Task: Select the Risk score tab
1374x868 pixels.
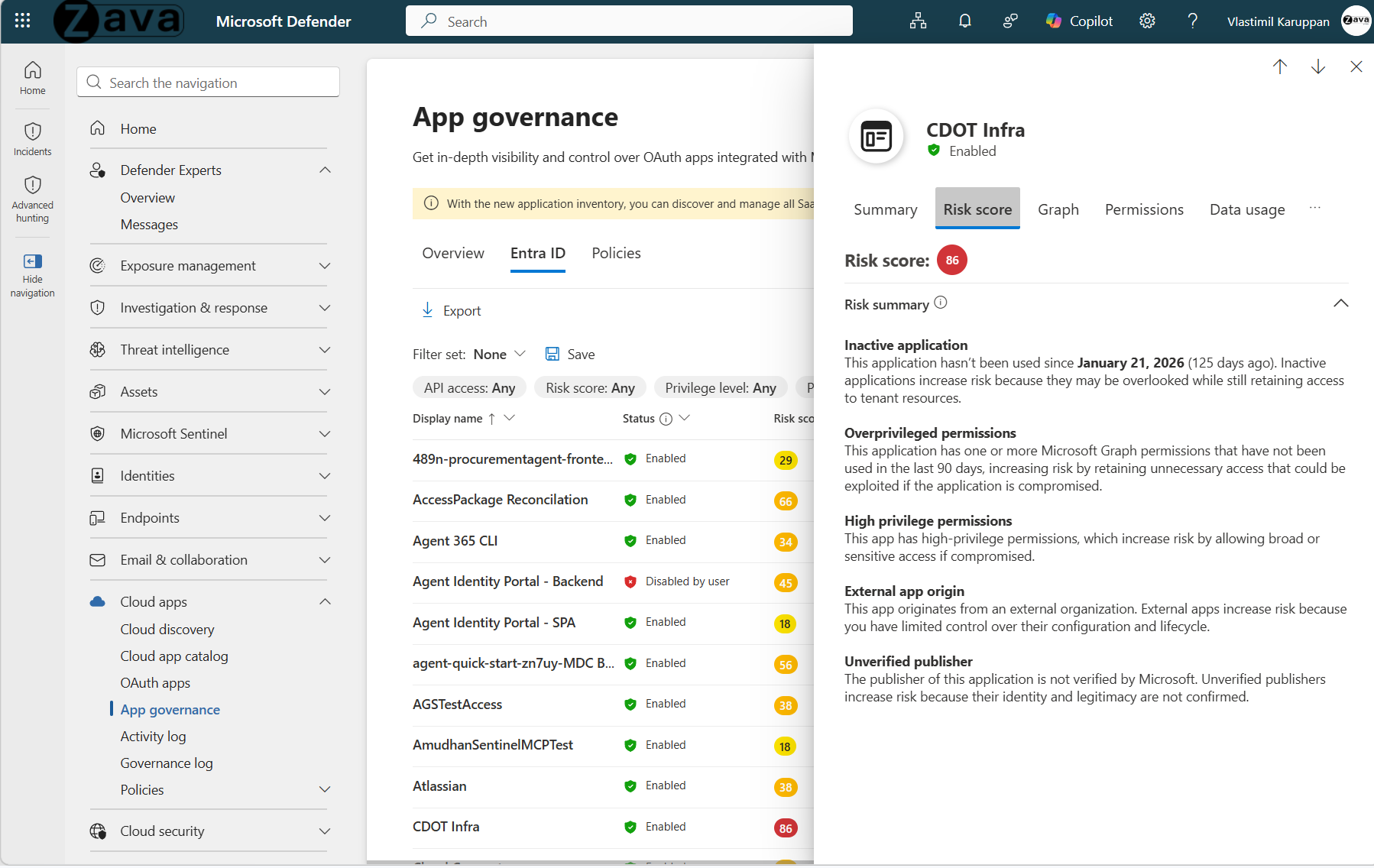Action: pos(977,209)
